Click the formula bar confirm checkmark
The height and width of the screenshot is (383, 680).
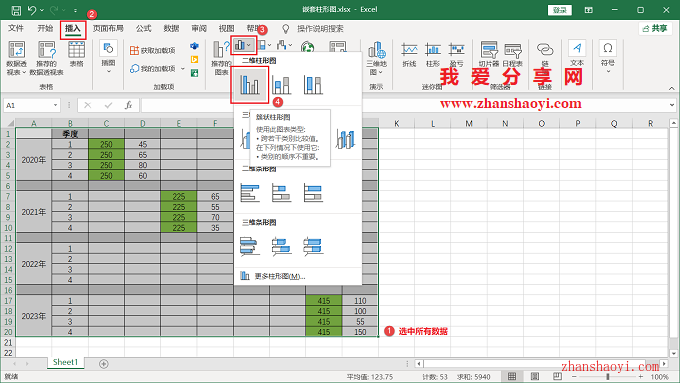pyautogui.click(x=108, y=105)
